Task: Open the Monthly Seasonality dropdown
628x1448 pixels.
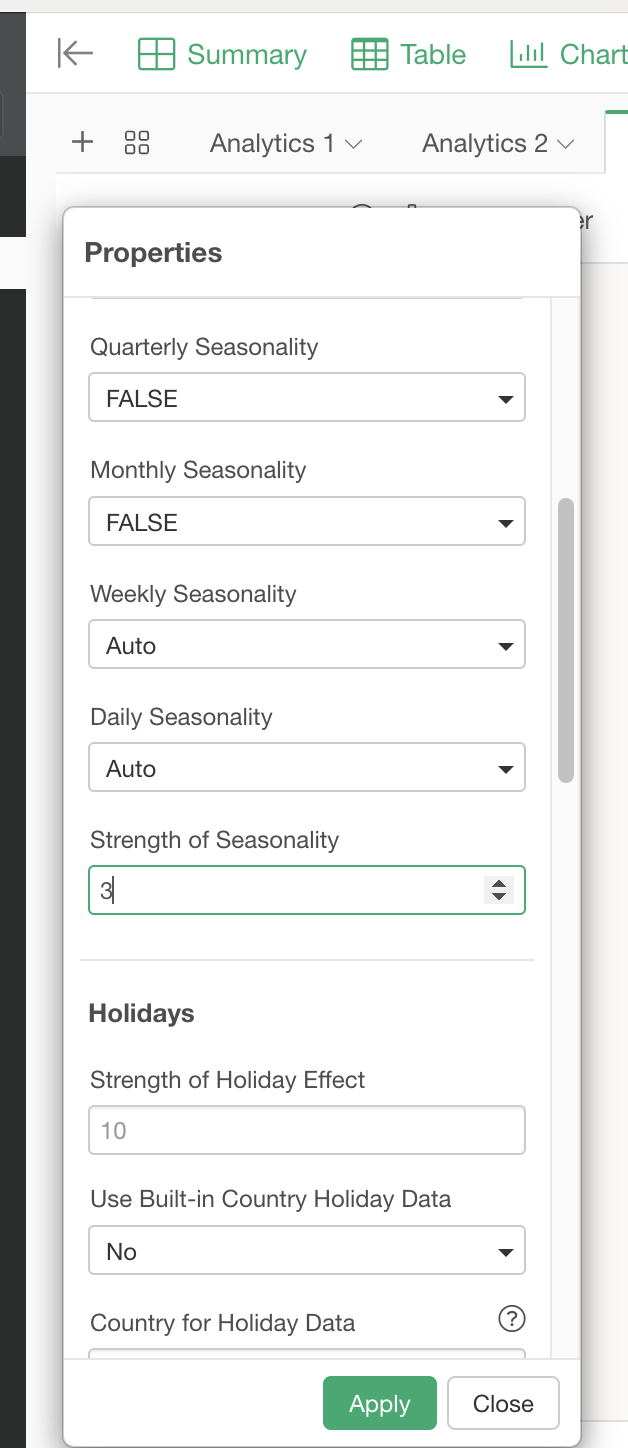Action: point(307,522)
